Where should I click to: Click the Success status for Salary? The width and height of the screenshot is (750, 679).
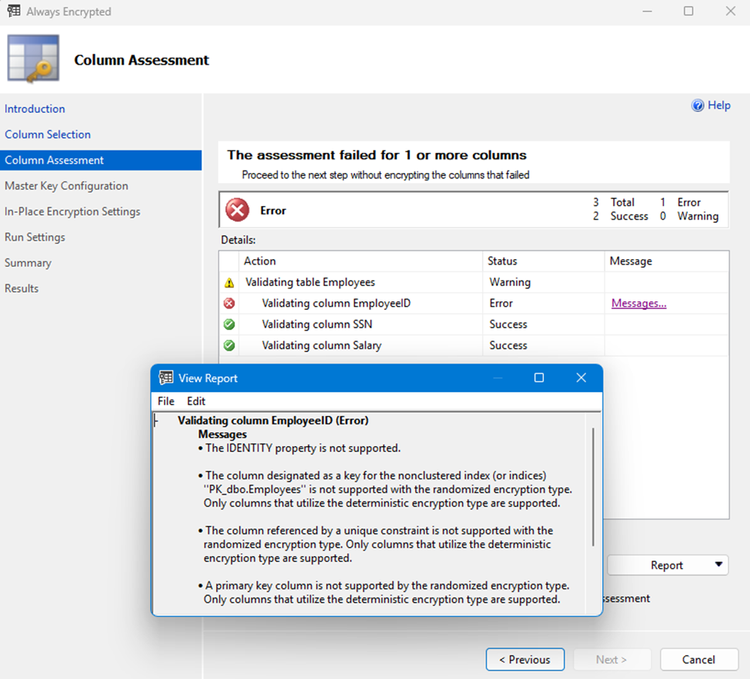coord(508,345)
